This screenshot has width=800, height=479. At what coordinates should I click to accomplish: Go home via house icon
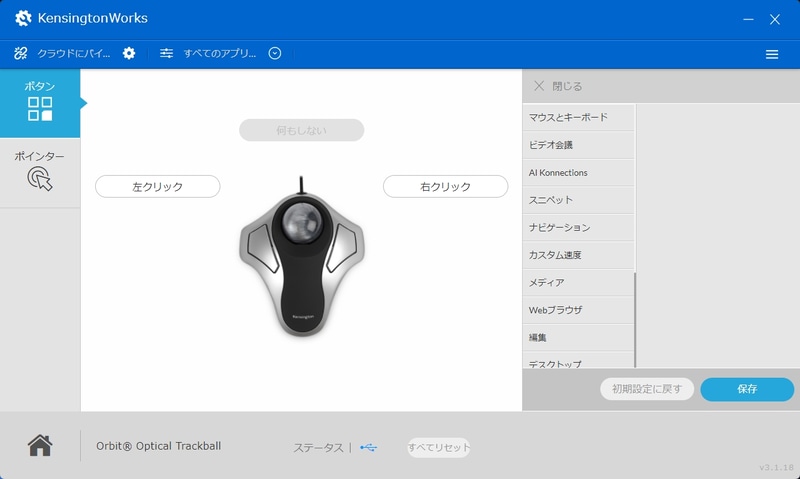pos(40,445)
